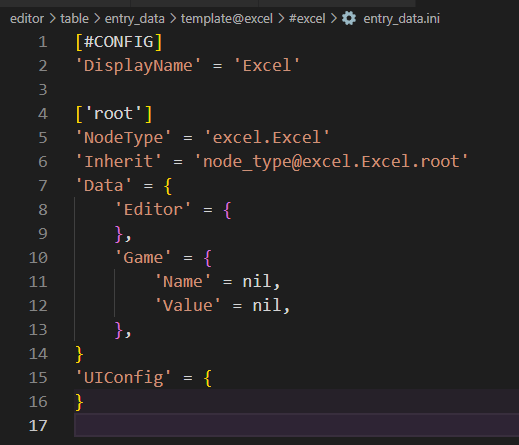Click the 'UIConfig' key text
Viewport: 519px width, 445px height.
pos(124,378)
